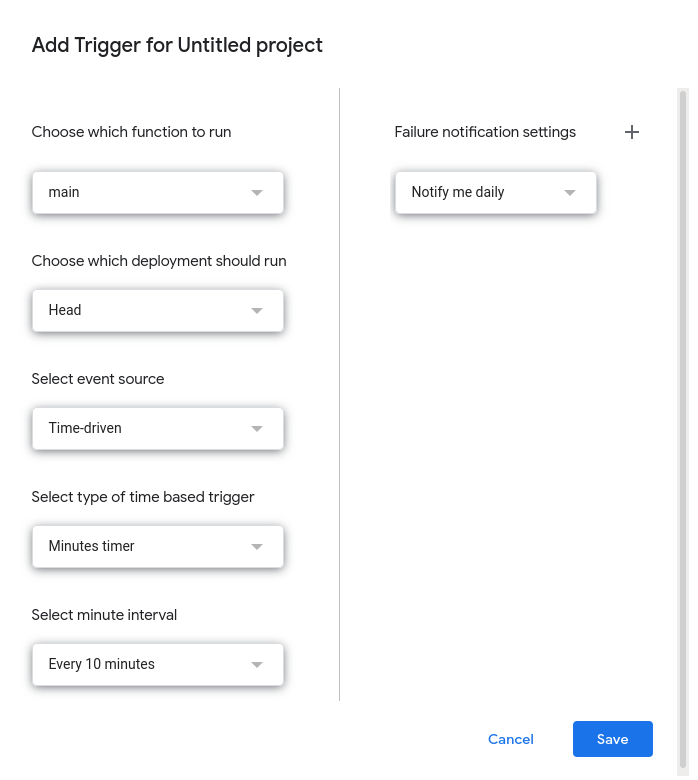Click the Add Trigger dialog title text

[x=177, y=45]
